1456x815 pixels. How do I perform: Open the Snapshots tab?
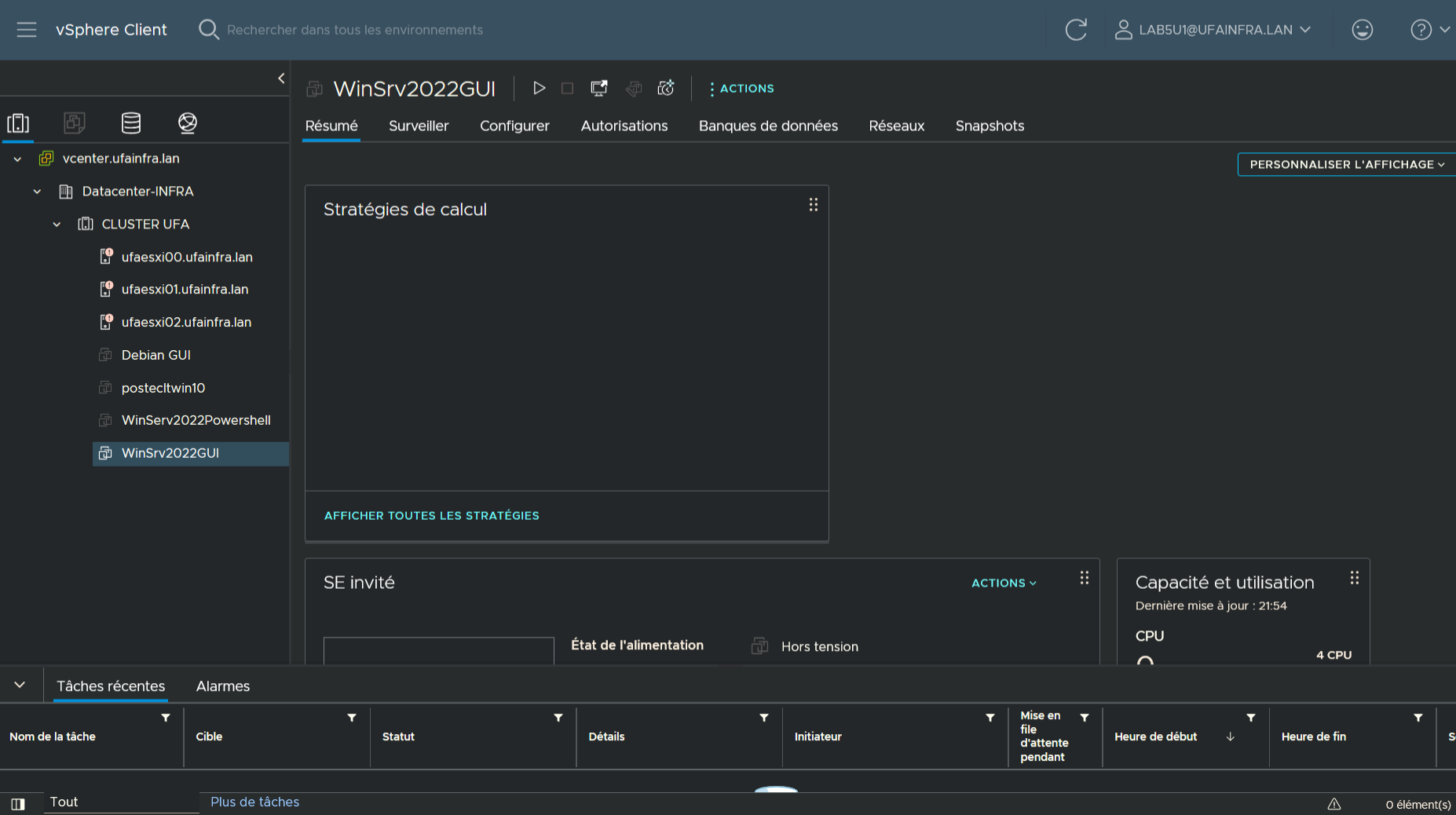pos(990,126)
